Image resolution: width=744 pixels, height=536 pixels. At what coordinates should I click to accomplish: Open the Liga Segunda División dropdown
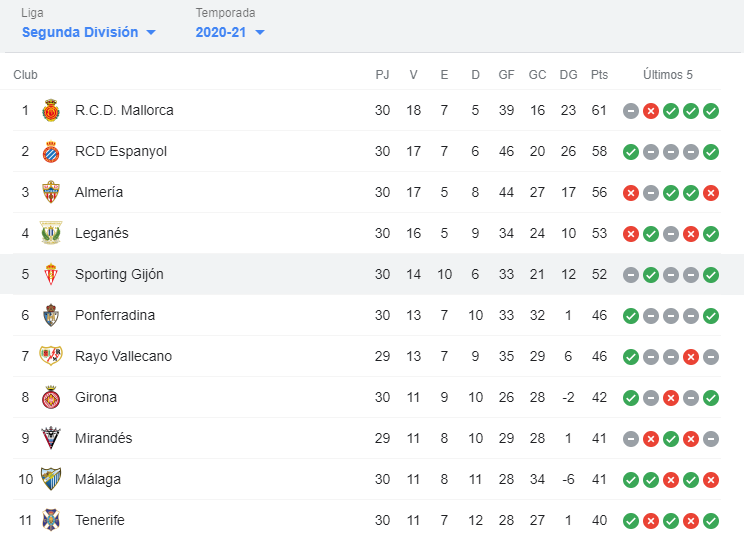coord(89,32)
